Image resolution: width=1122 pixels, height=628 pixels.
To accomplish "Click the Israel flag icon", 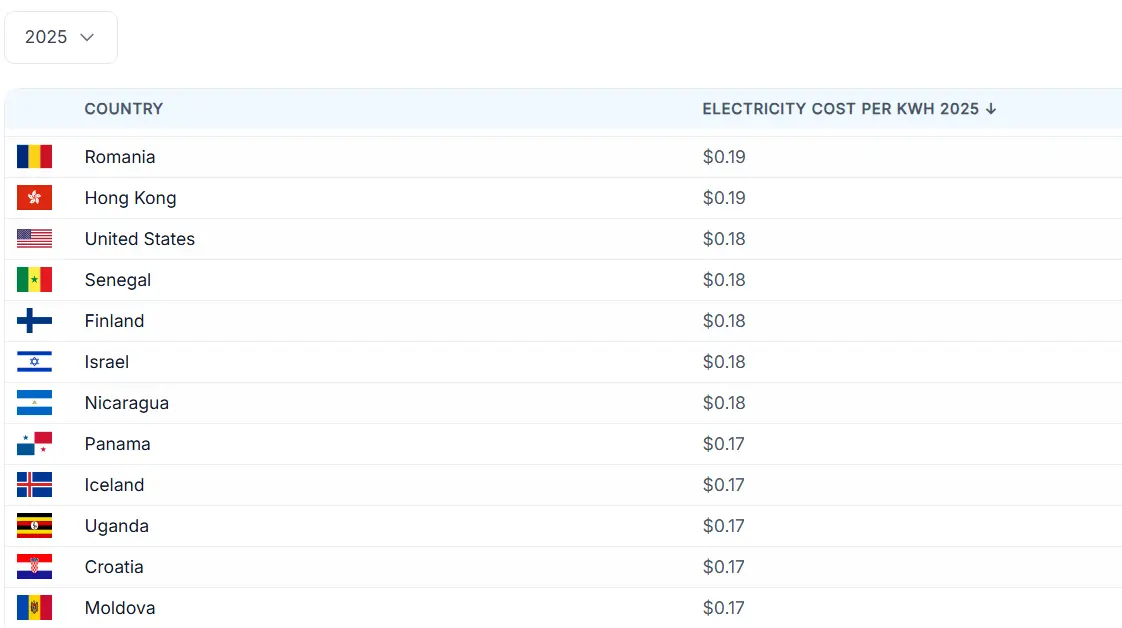I will pos(34,362).
